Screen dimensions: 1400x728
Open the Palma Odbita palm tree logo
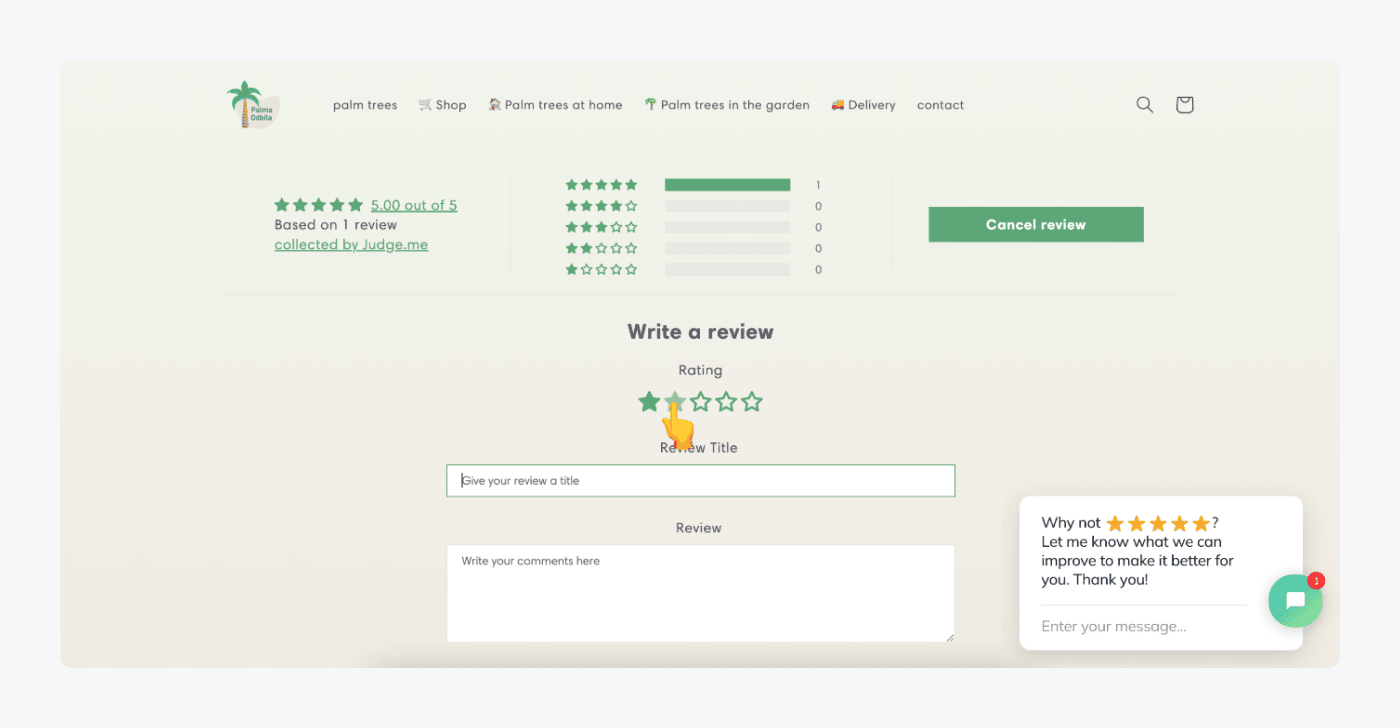(x=252, y=105)
